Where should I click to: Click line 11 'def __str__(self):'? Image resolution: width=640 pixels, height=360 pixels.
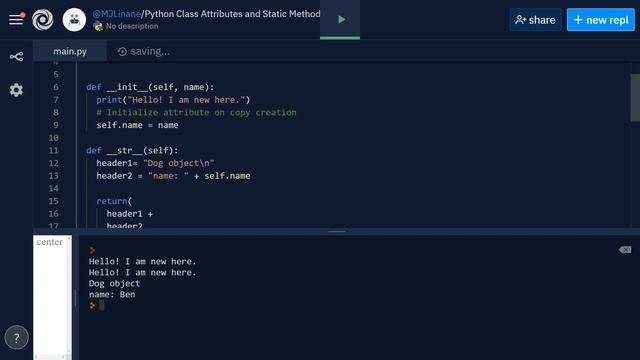[x=132, y=150]
